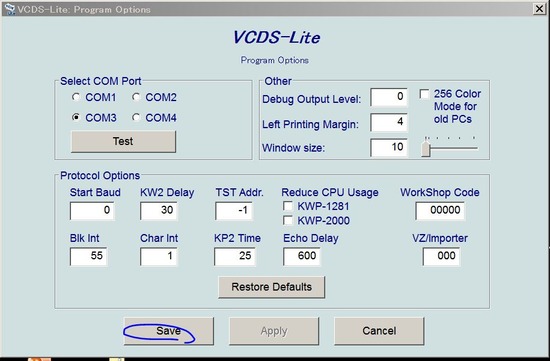
Task: Click the KP2 Time label
Action: [237, 238]
